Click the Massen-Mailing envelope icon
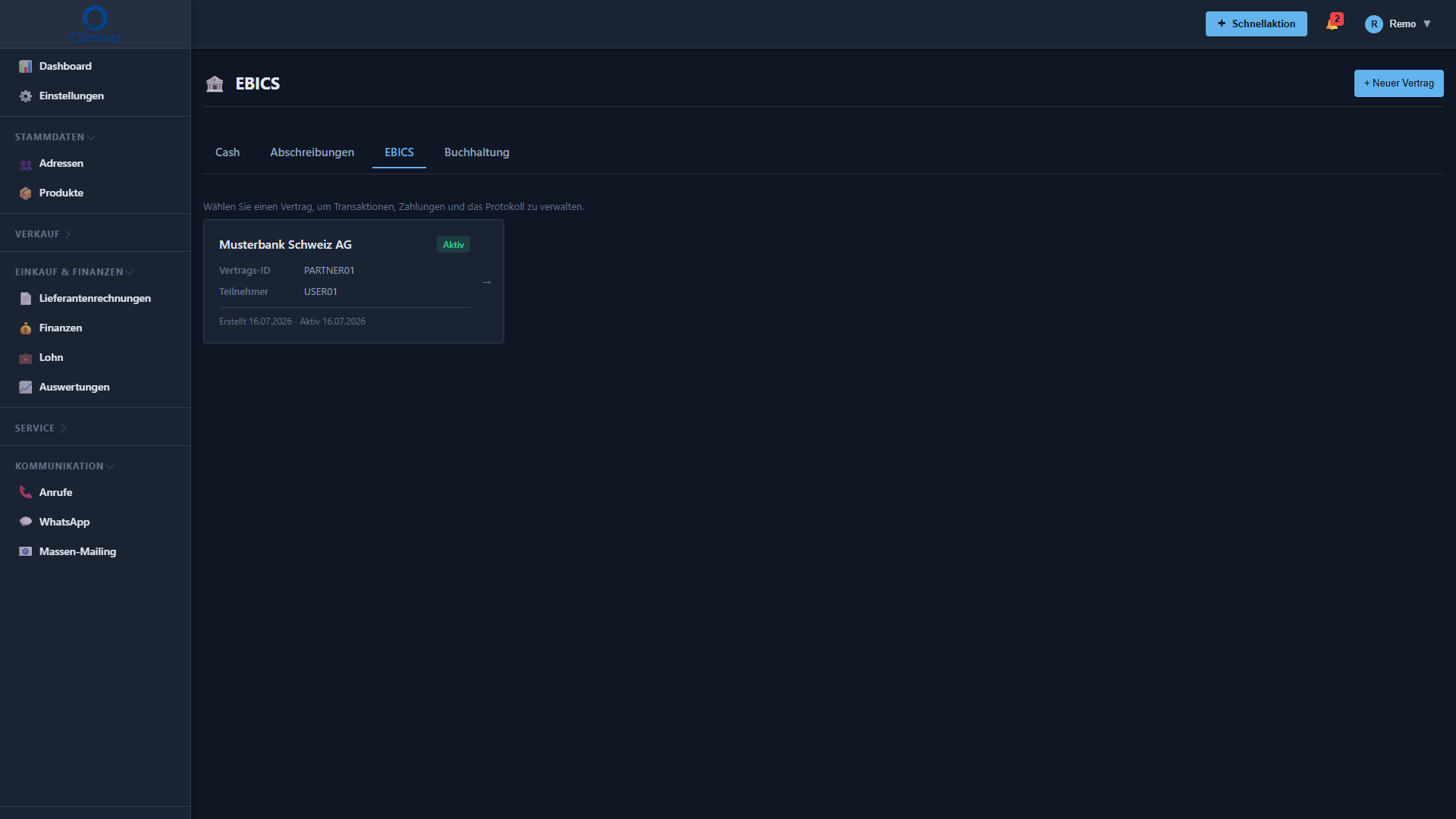1456x819 pixels. [26, 552]
